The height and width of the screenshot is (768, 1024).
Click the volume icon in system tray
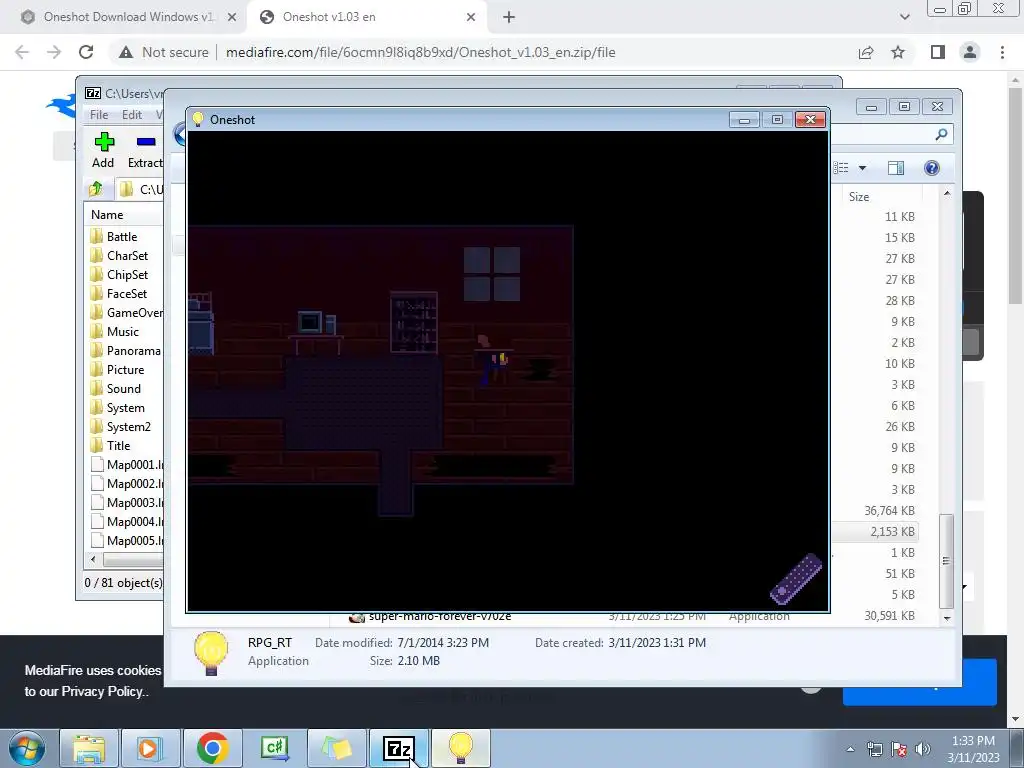coord(922,749)
